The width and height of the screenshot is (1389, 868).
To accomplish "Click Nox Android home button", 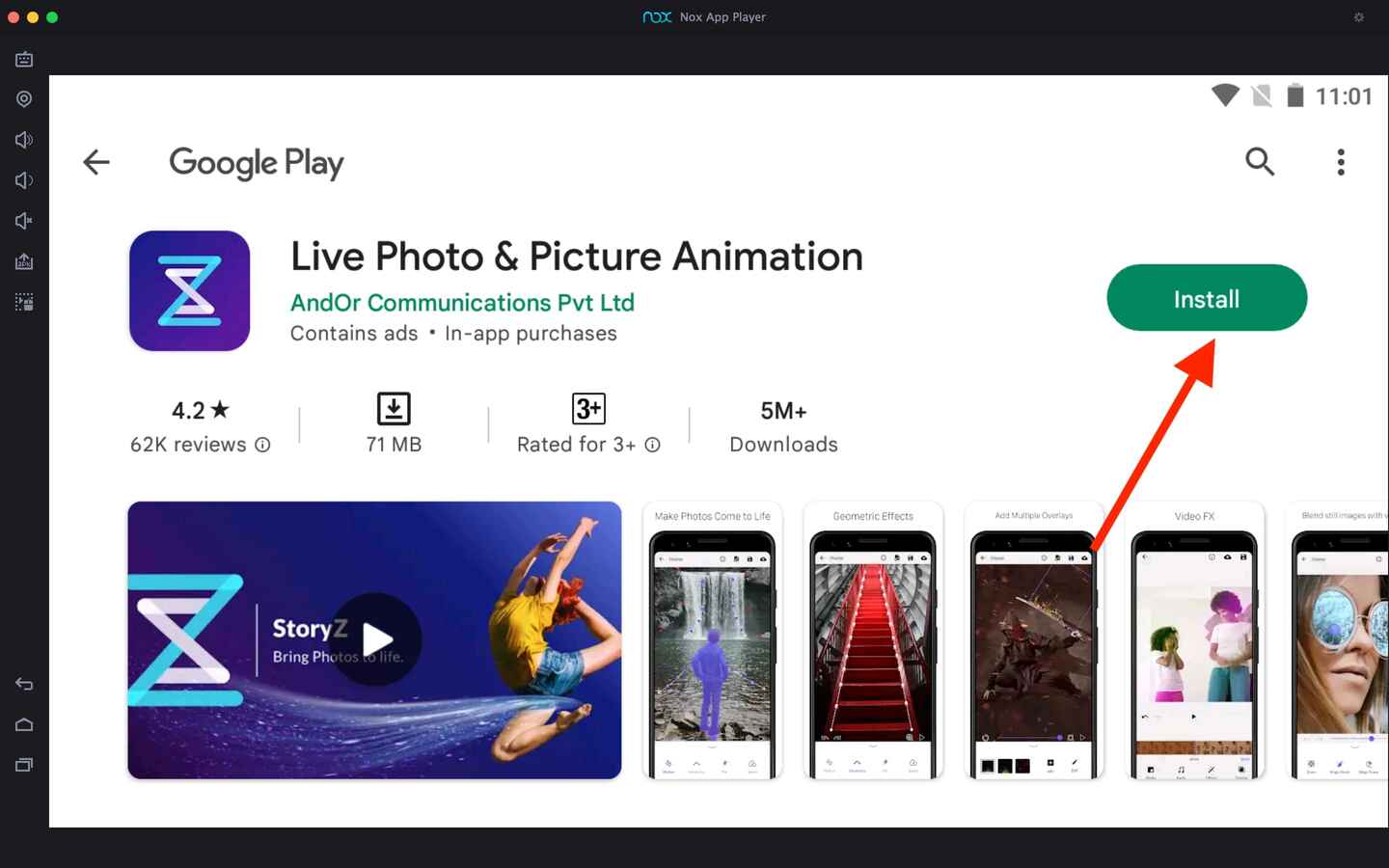I will coord(24,724).
